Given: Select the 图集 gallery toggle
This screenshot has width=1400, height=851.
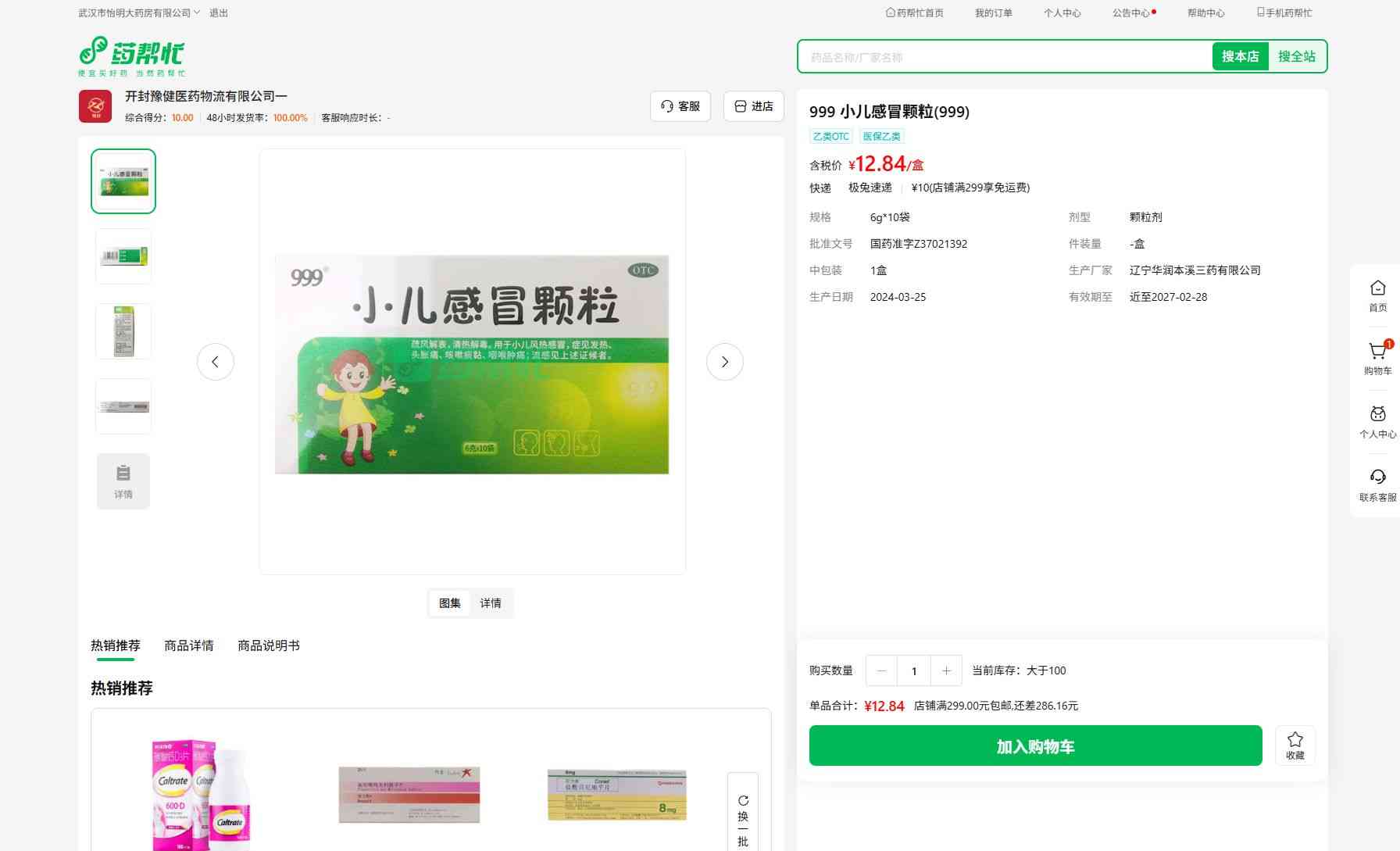Looking at the screenshot, I should (x=449, y=603).
